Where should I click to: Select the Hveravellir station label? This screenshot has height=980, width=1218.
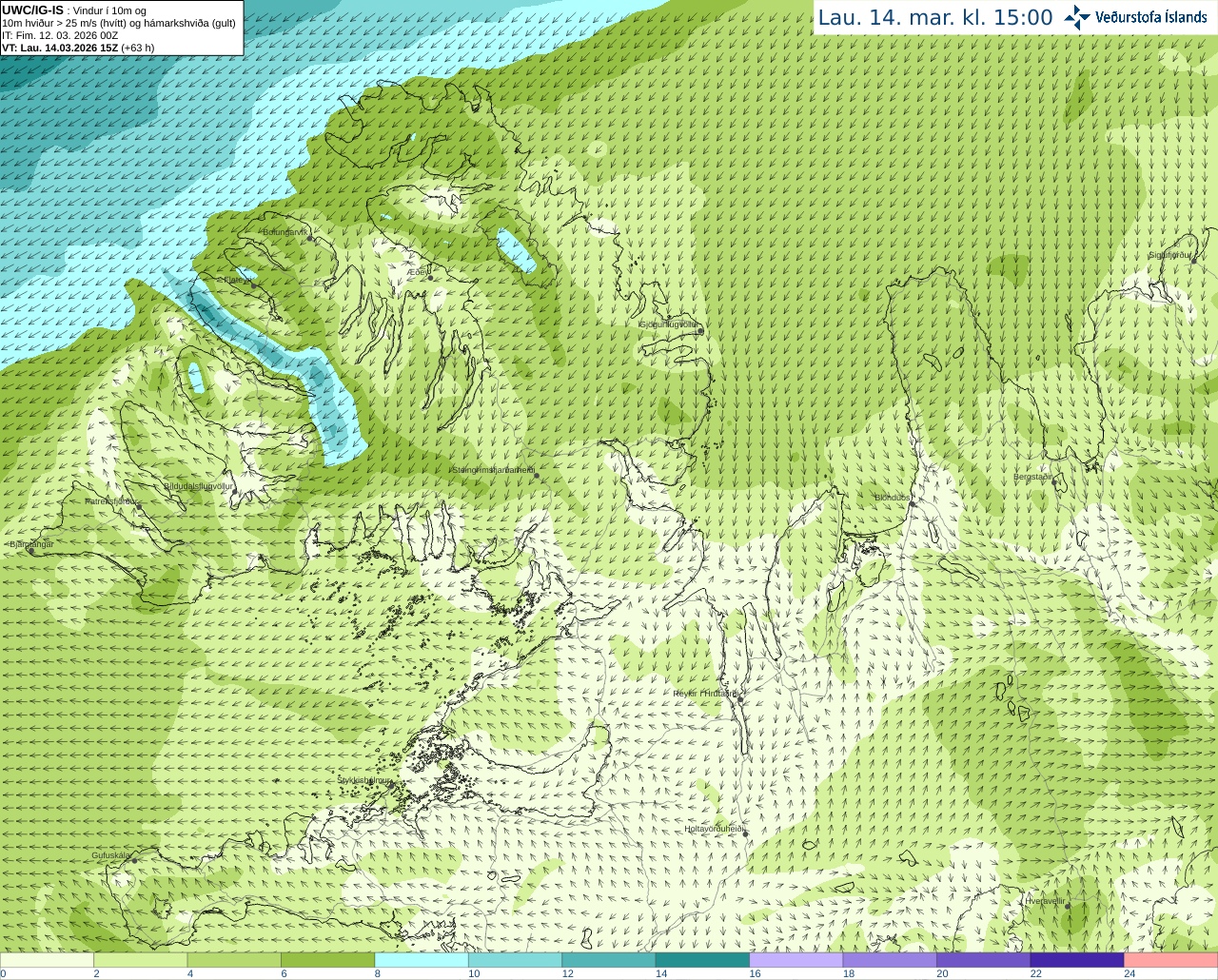point(1045,900)
